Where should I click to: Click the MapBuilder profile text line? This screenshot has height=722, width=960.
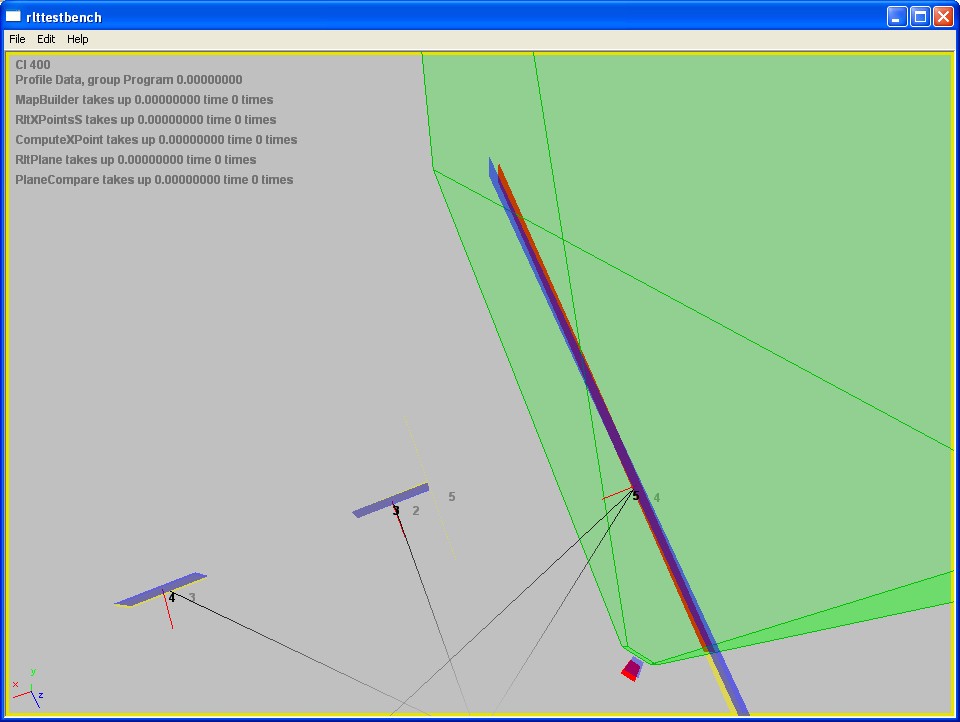point(144,100)
